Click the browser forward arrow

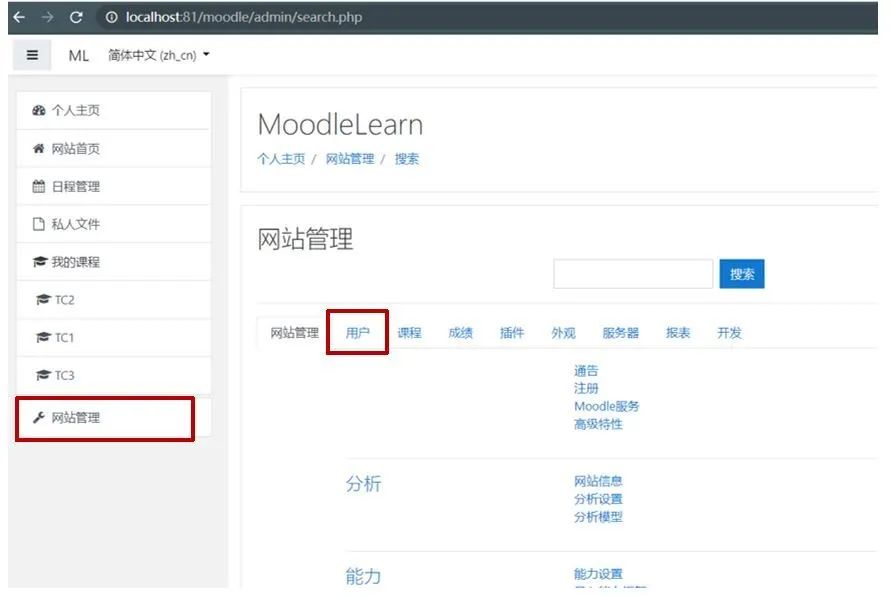tap(47, 17)
